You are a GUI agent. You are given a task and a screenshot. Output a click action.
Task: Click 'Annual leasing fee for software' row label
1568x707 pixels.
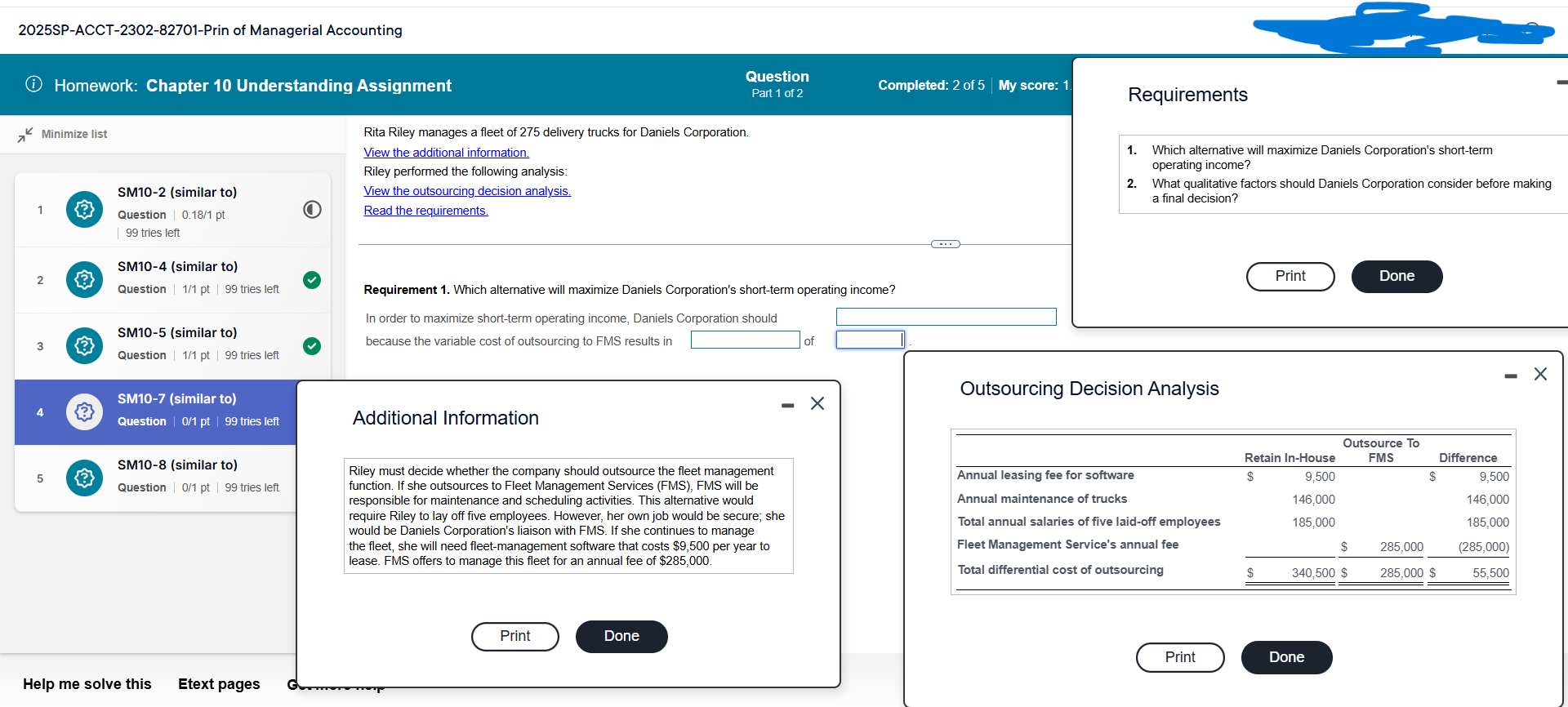point(1045,475)
